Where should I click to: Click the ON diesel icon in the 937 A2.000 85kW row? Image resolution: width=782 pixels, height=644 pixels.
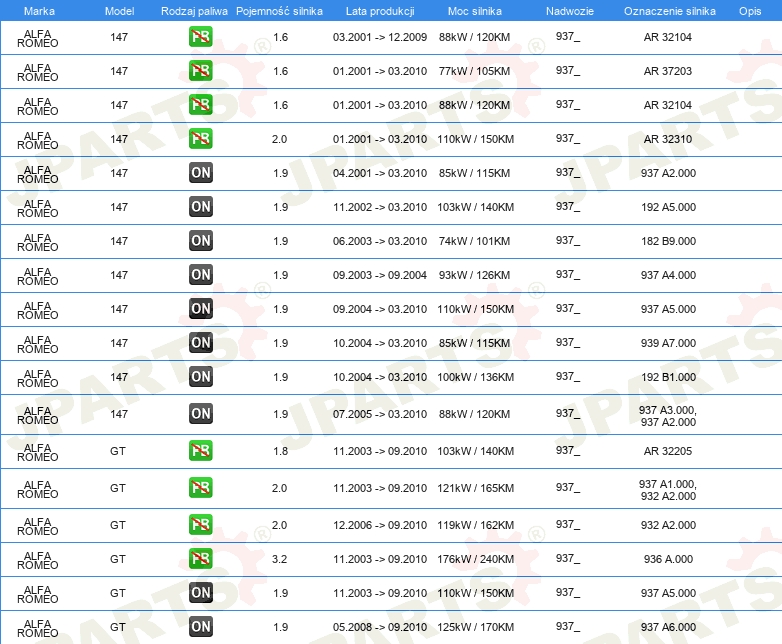[200, 173]
